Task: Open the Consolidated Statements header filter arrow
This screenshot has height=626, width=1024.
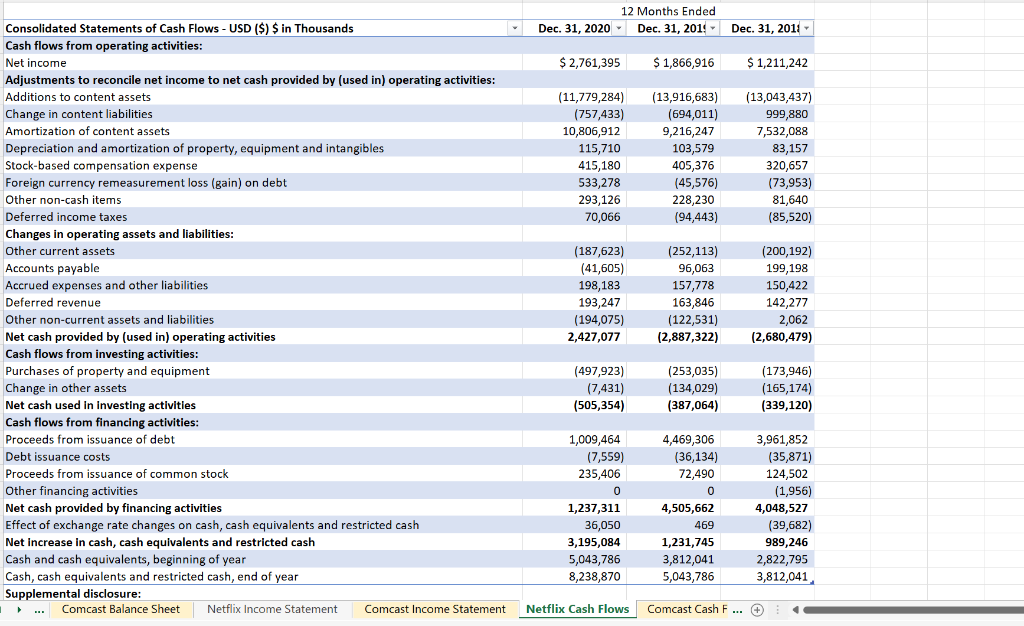Action: pyautogui.click(x=514, y=28)
